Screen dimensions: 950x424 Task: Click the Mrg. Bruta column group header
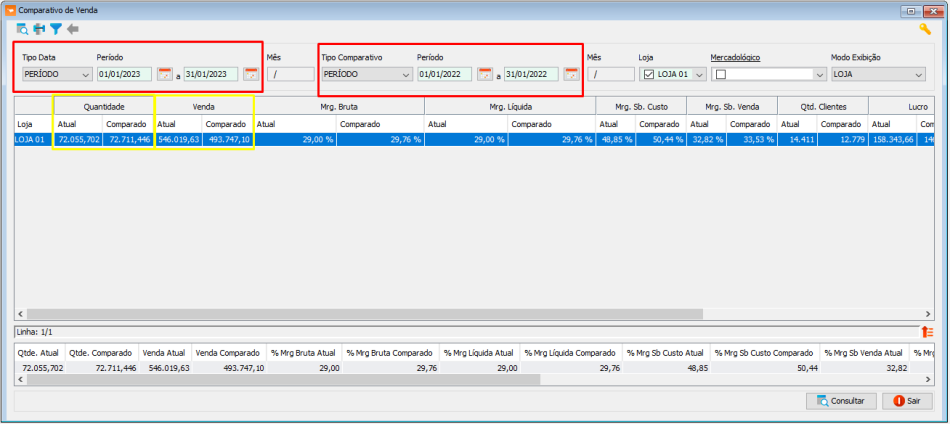click(339, 105)
